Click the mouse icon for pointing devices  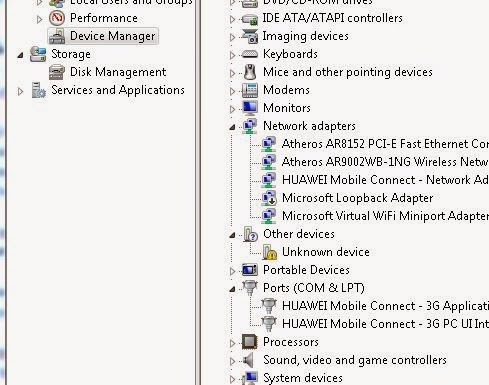[x=250, y=72]
